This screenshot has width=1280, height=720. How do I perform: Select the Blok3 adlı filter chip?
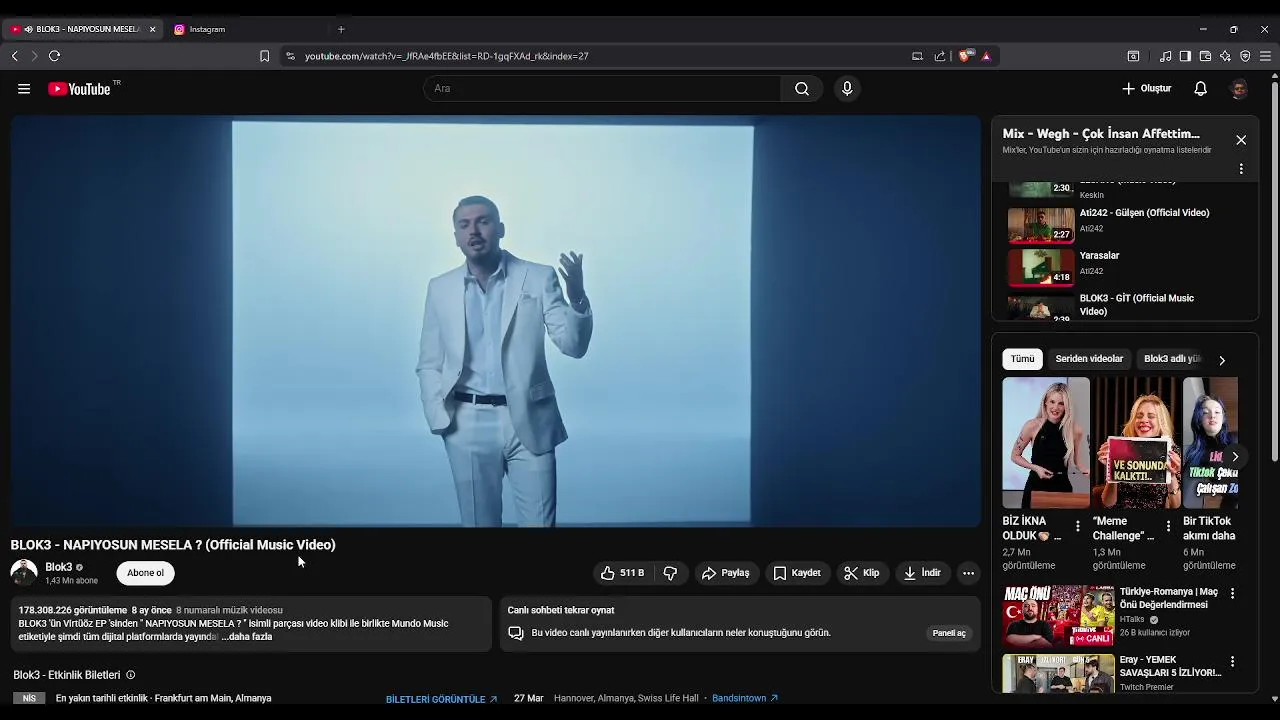point(1172,359)
